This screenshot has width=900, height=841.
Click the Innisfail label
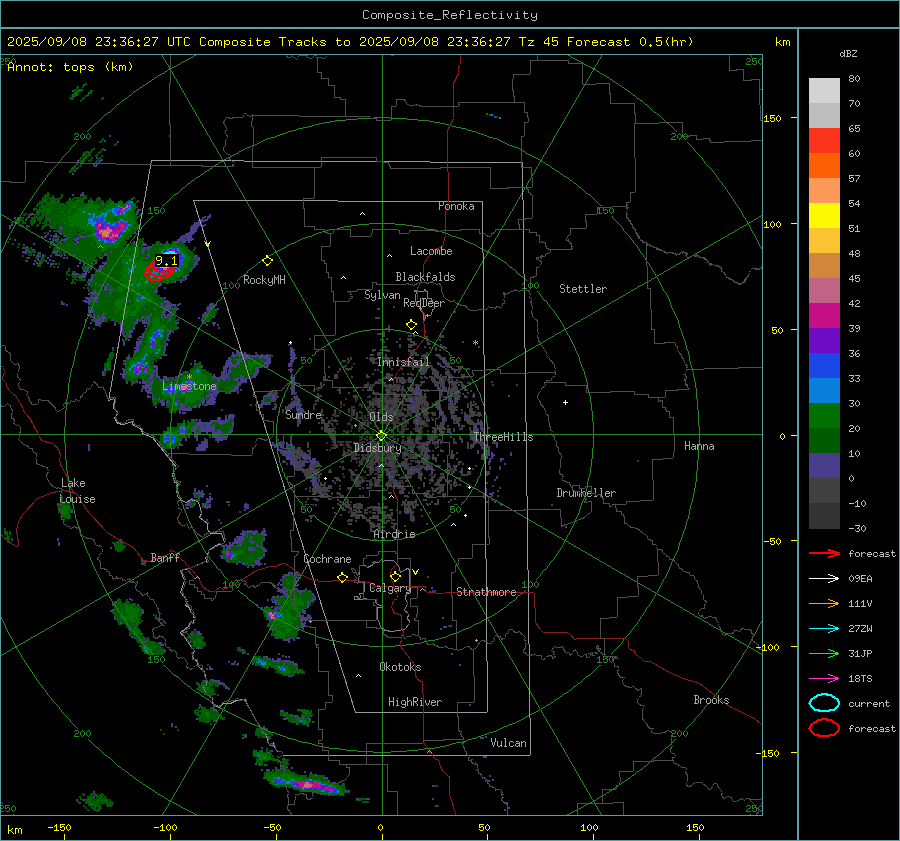click(403, 362)
